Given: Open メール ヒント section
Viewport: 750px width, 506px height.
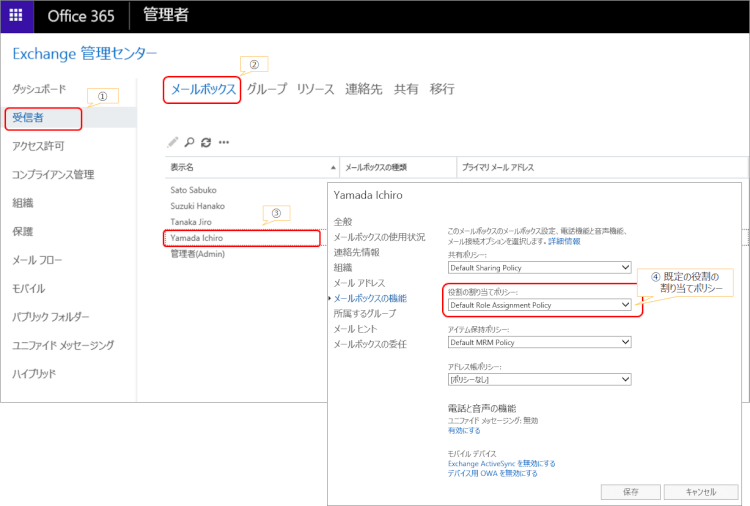Looking at the screenshot, I should 355,329.
